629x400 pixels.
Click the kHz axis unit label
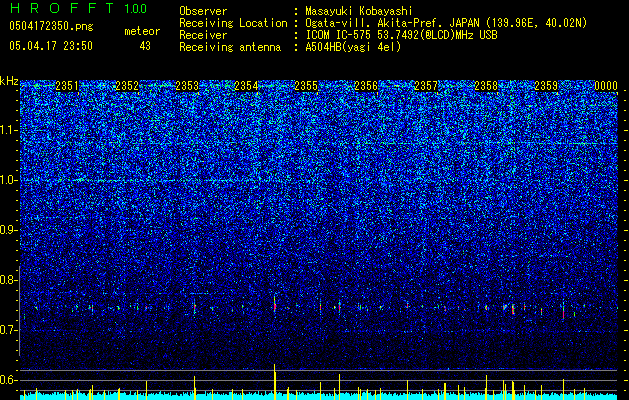(9, 81)
